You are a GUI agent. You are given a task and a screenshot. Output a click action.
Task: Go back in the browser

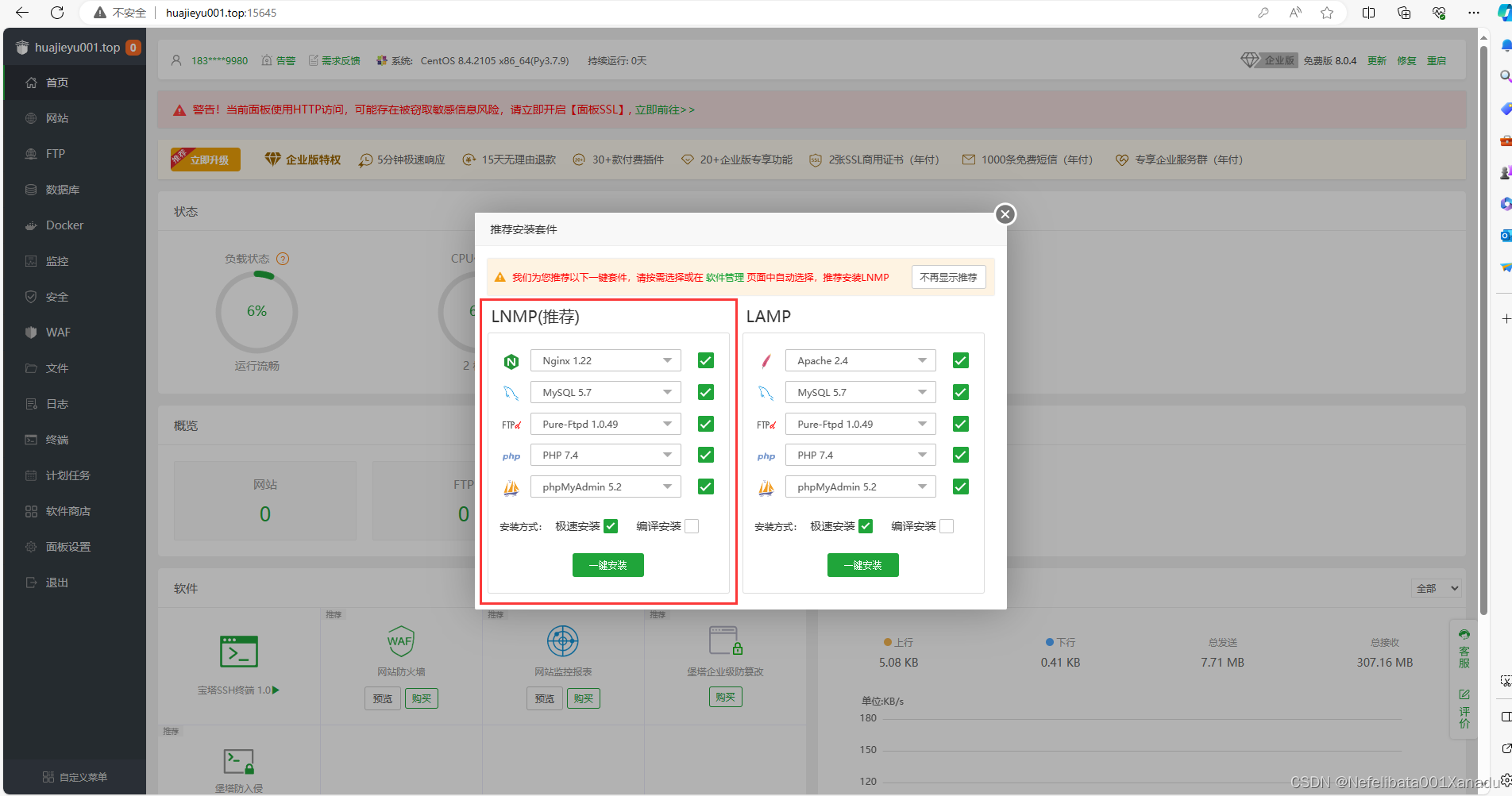pos(22,13)
